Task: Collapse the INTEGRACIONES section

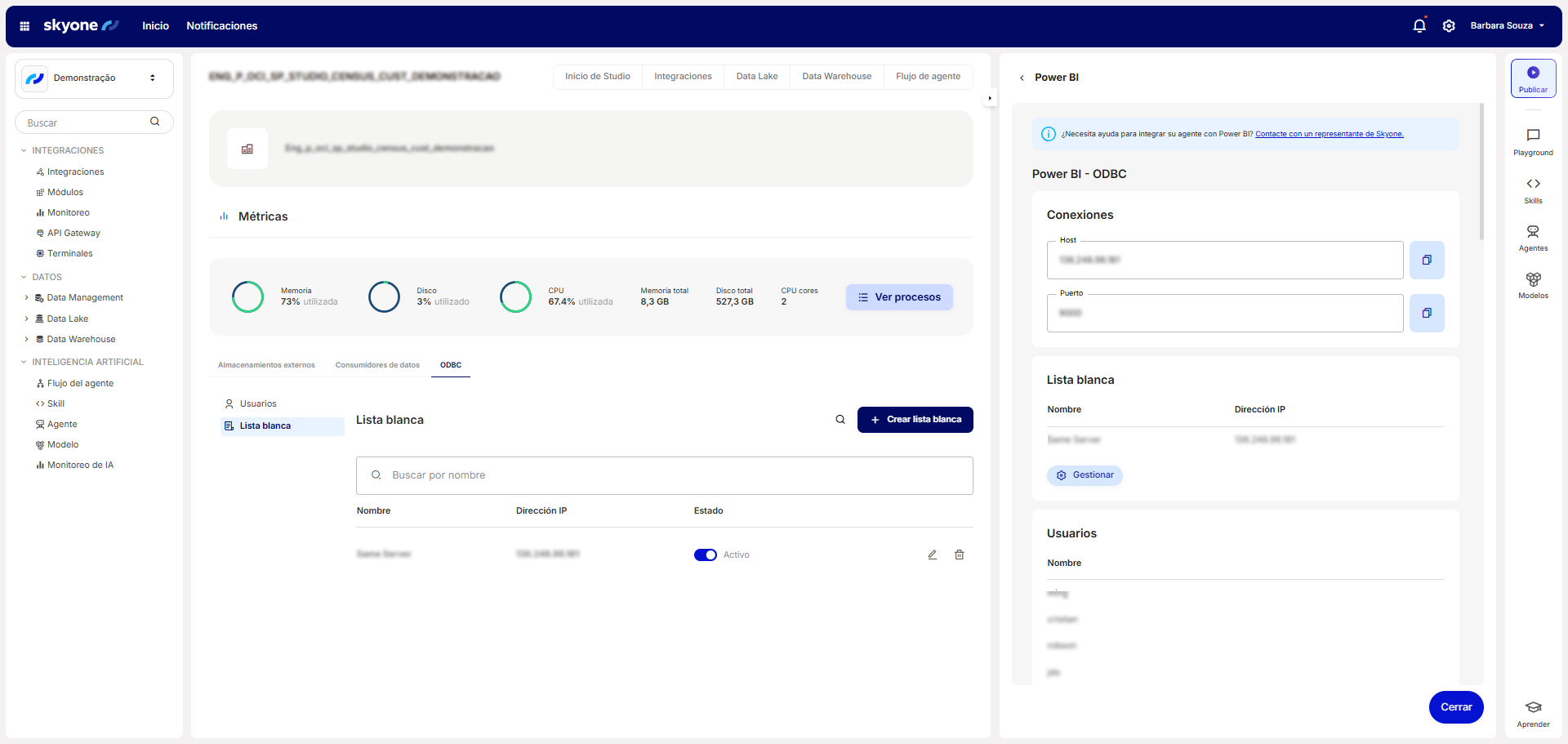Action: [24, 151]
